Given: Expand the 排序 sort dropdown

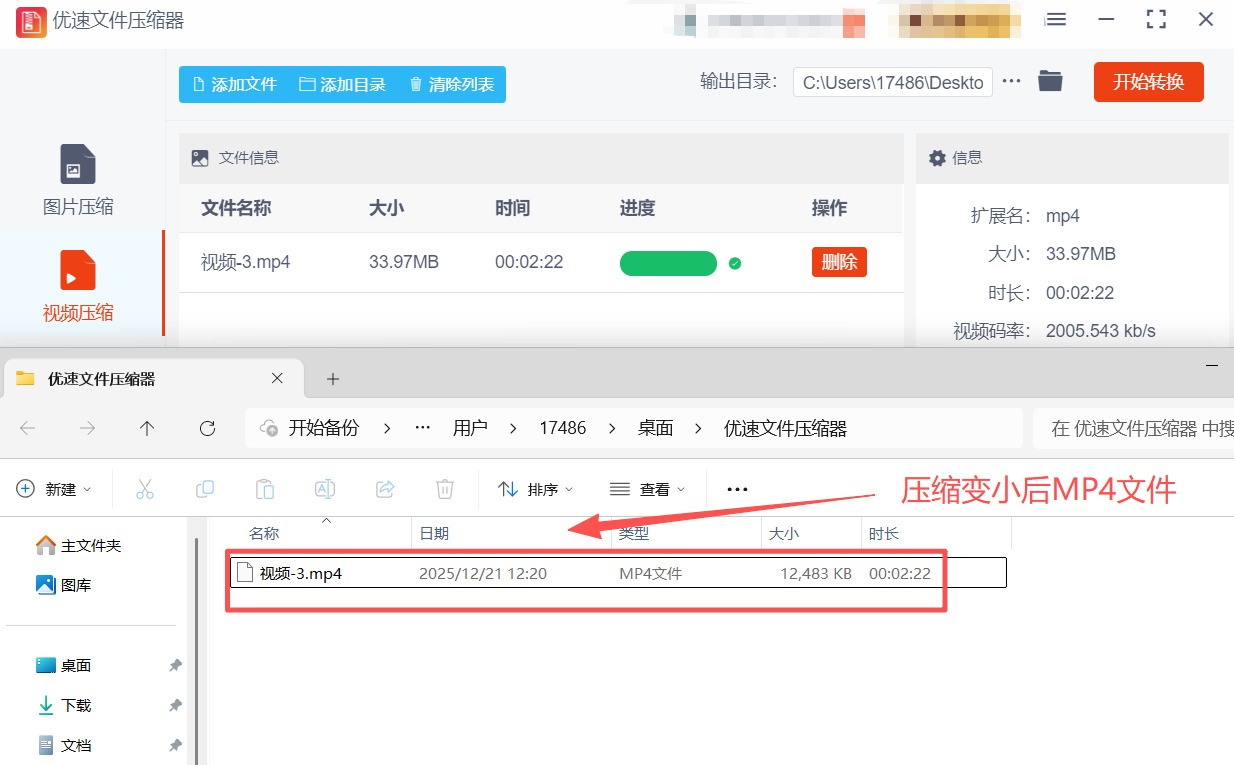Looking at the screenshot, I should (536, 489).
